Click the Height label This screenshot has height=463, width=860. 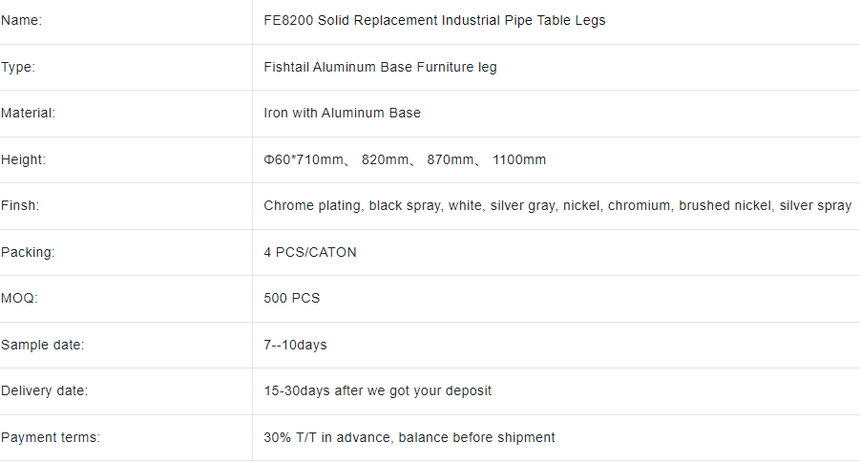tap(24, 160)
